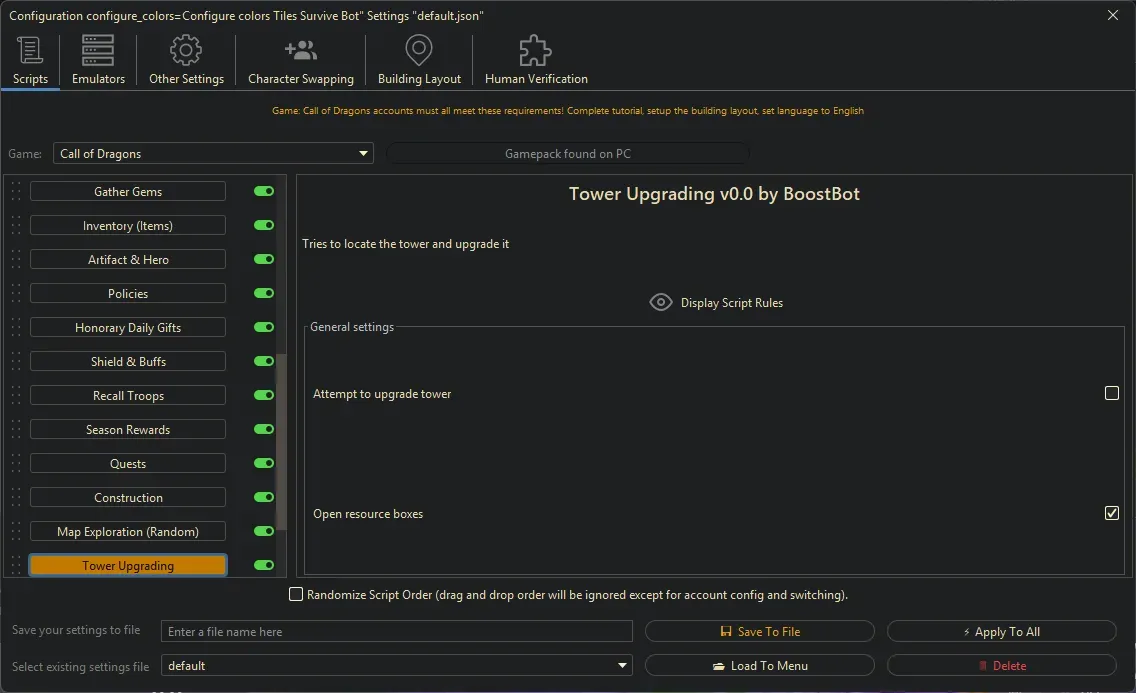Open the Building Layout icon
Screen dimensions: 1136x693
tap(418, 48)
